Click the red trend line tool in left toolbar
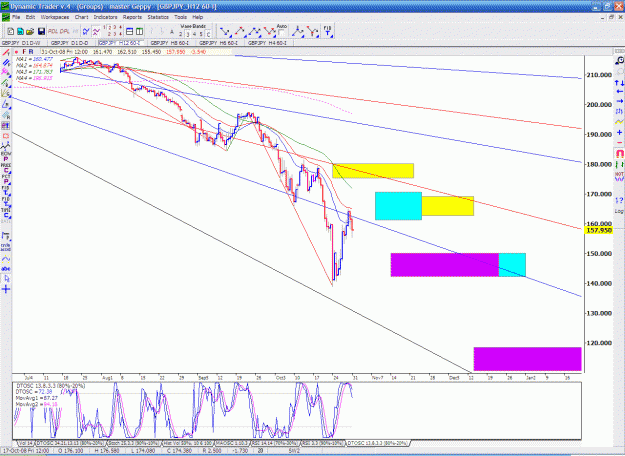Image resolution: width=625 pixels, height=456 pixels. (x=6, y=52)
